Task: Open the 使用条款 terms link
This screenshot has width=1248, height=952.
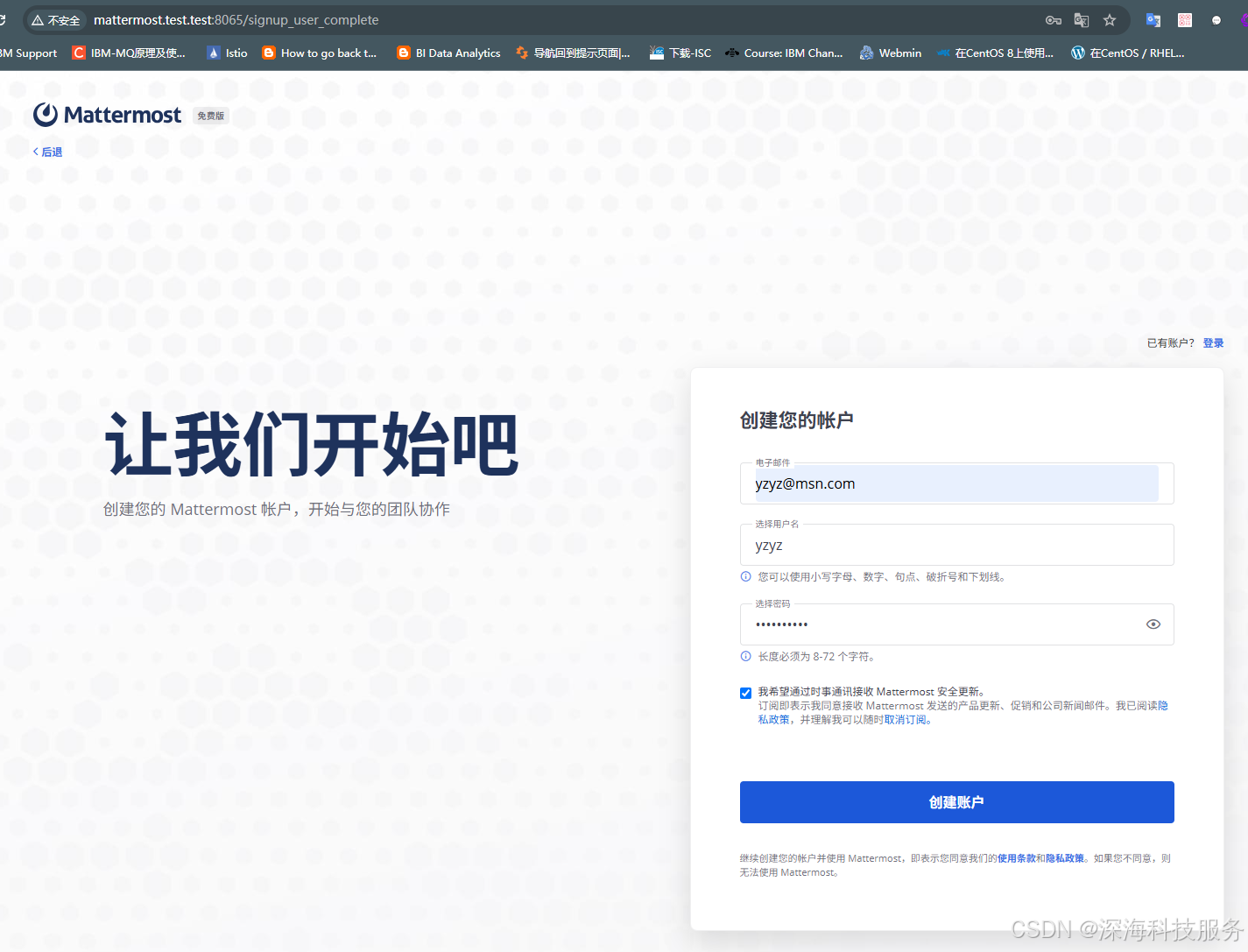Action: pyautogui.click(x=1017, y=858)
